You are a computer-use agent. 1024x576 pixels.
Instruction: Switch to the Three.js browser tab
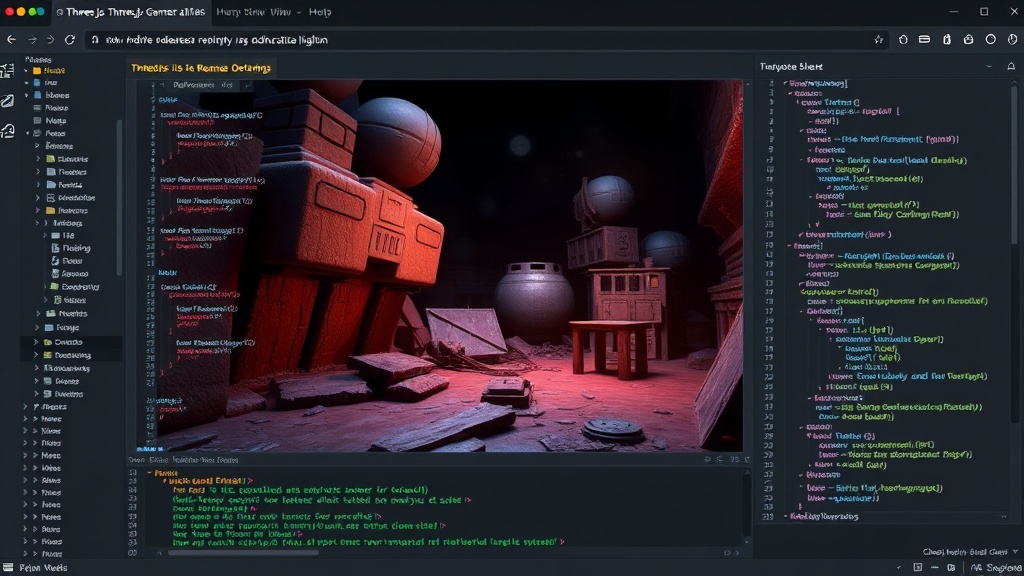coord(131,12)
